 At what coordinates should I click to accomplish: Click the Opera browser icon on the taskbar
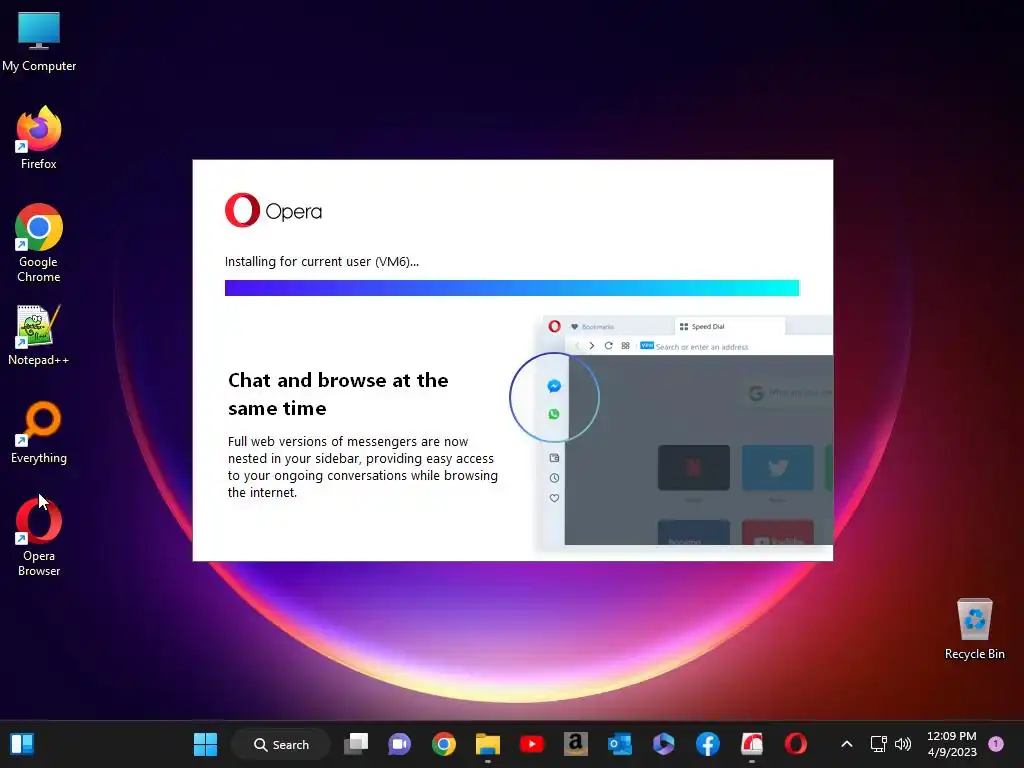click(x=795, y=744)
